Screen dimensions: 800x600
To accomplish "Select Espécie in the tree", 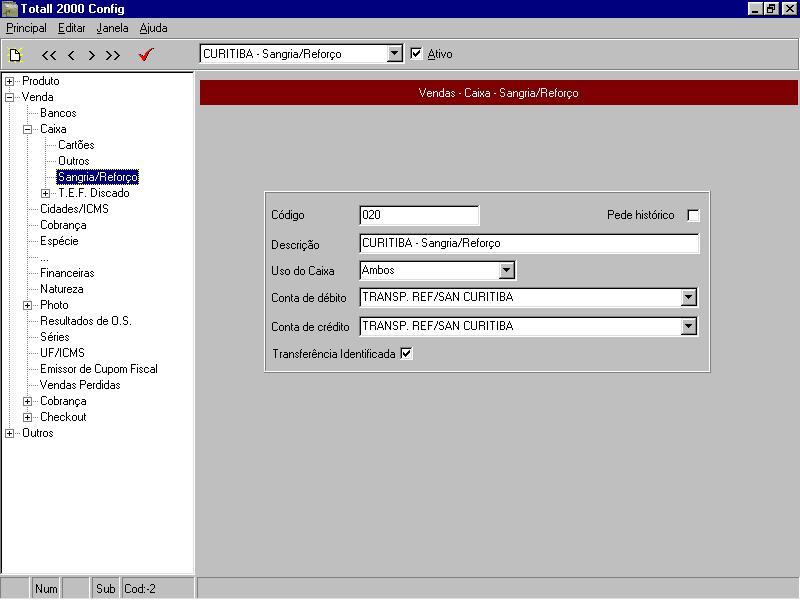I will 59,241.
